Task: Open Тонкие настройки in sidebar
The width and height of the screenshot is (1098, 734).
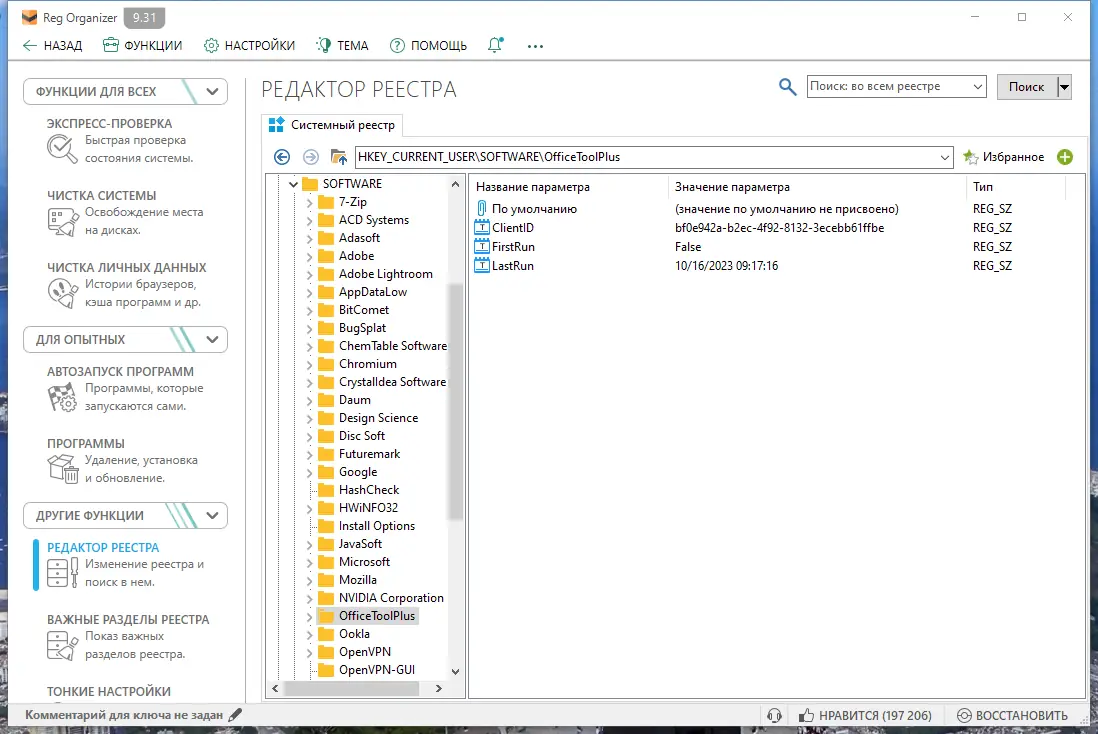Action: click(109, 691)
